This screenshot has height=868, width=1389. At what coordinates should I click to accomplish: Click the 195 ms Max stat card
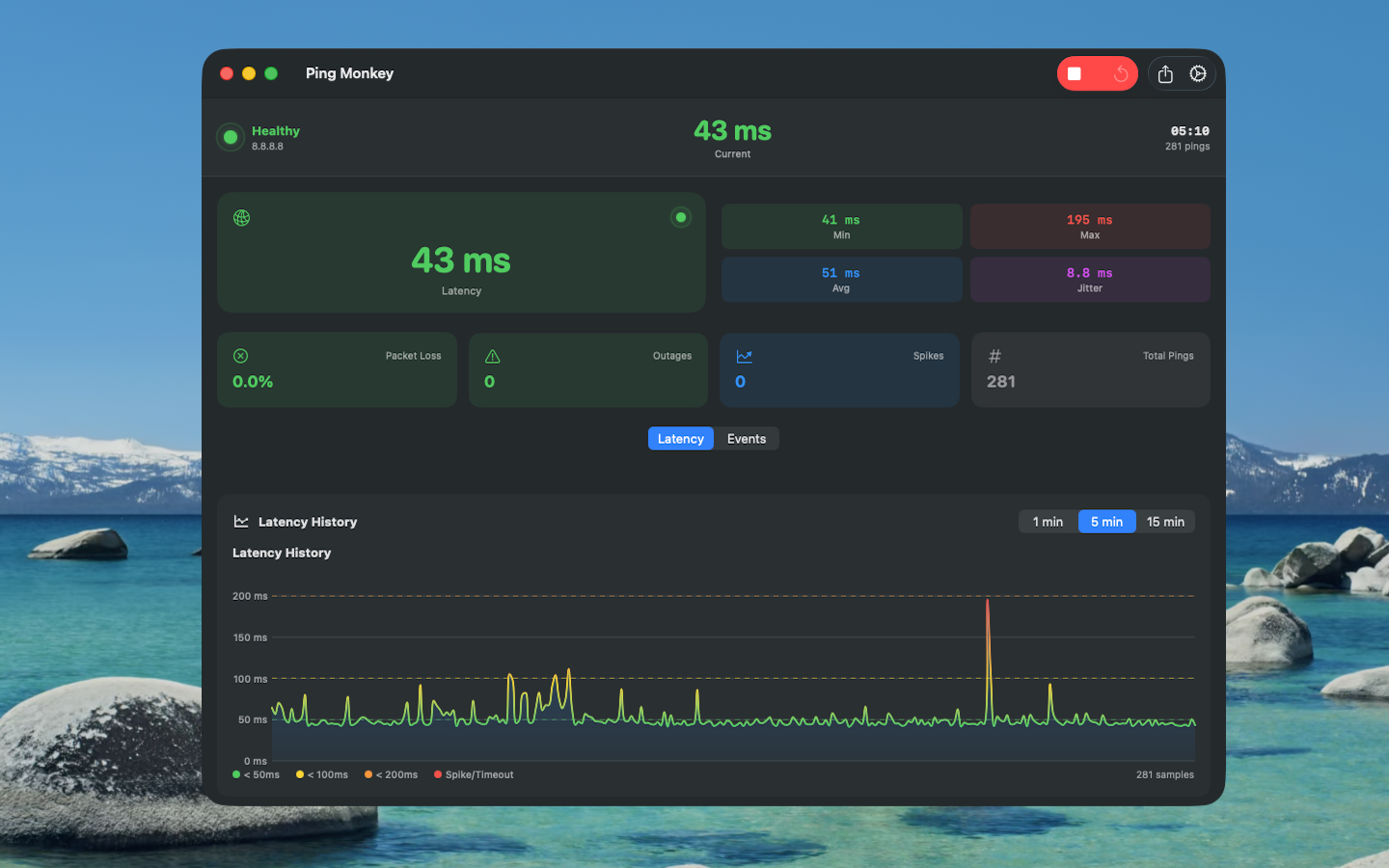[1089, 226]
